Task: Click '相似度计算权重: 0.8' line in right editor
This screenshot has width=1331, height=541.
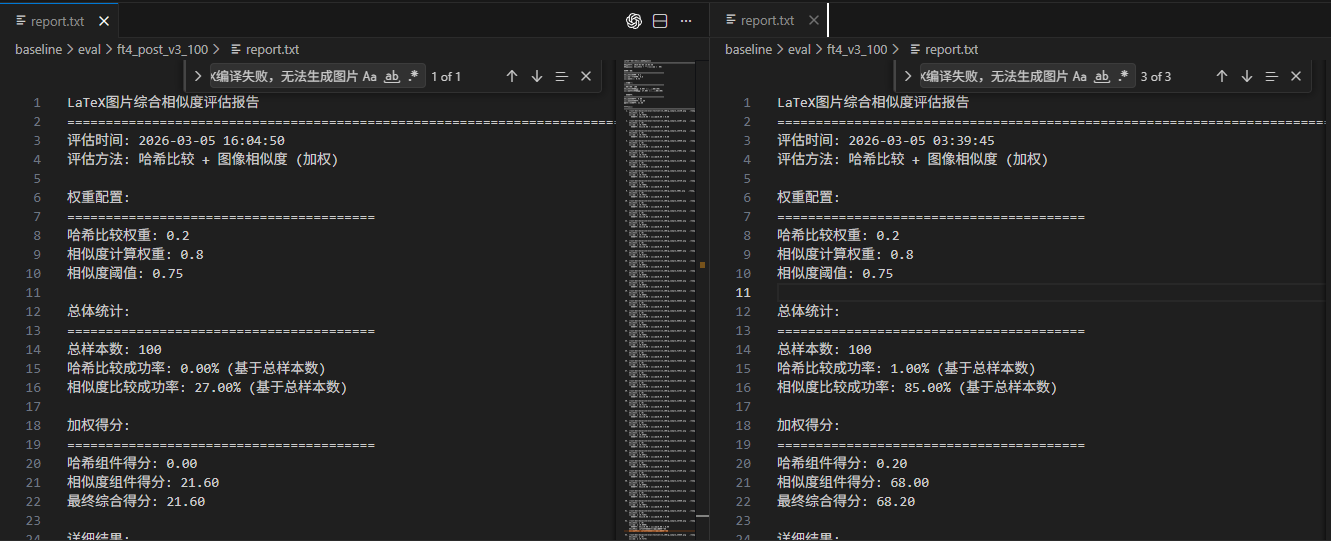Action: point(845,254)
